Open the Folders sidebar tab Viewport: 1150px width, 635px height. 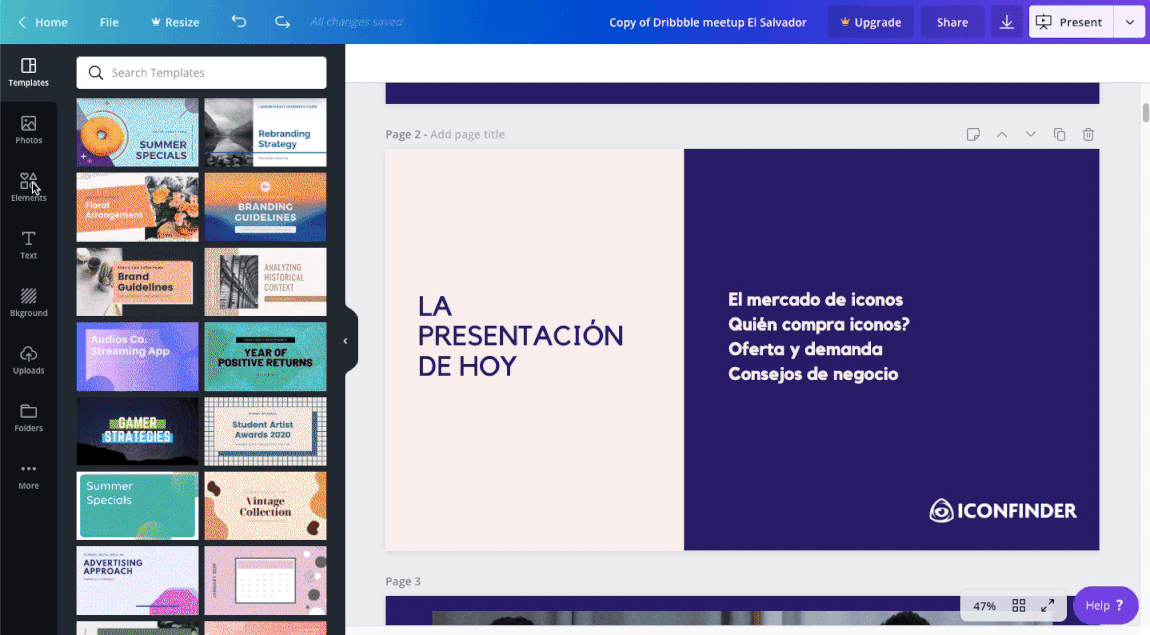coord(29,417)
